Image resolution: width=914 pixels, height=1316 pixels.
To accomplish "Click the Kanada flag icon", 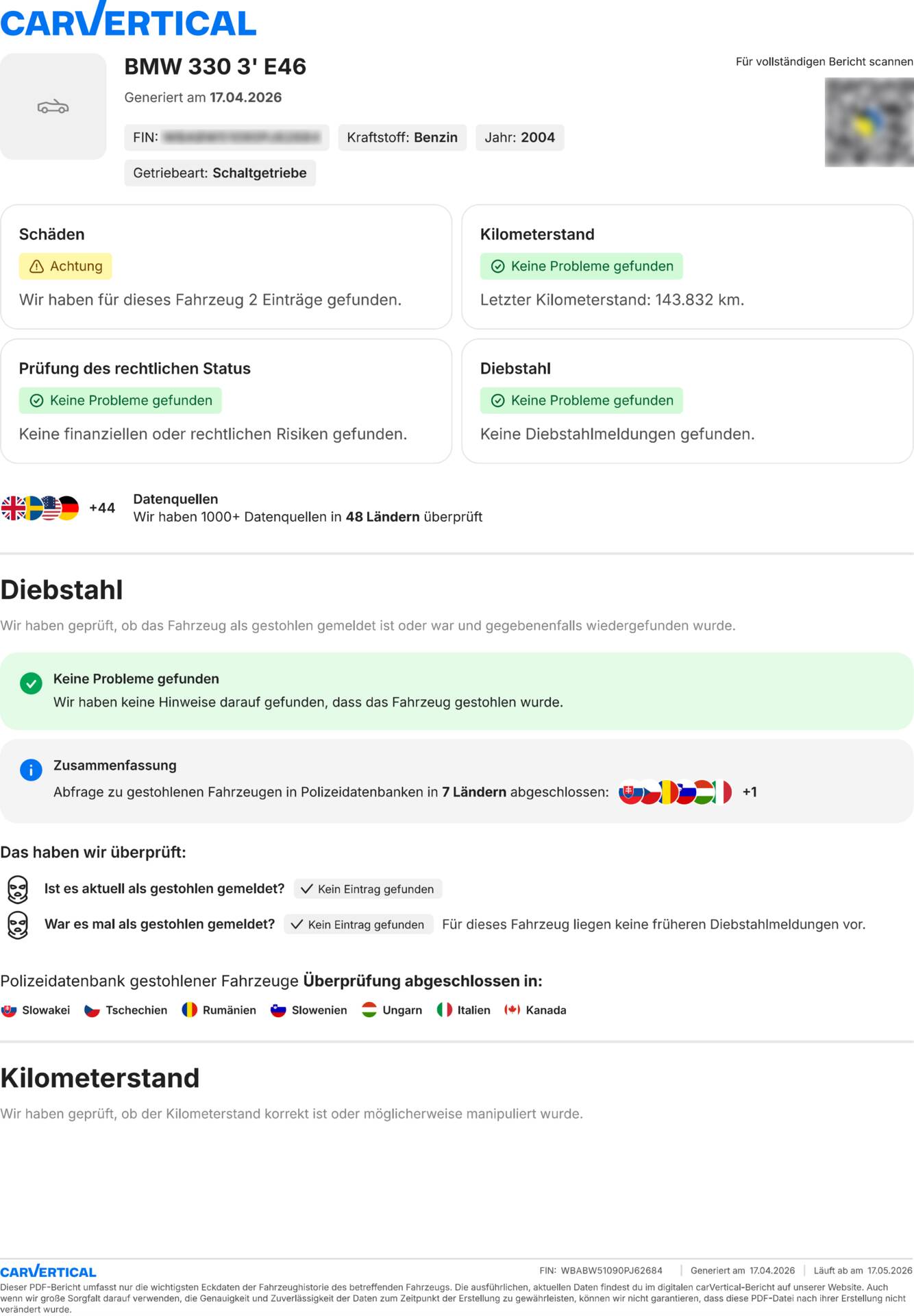I will tap(512, 1010).
